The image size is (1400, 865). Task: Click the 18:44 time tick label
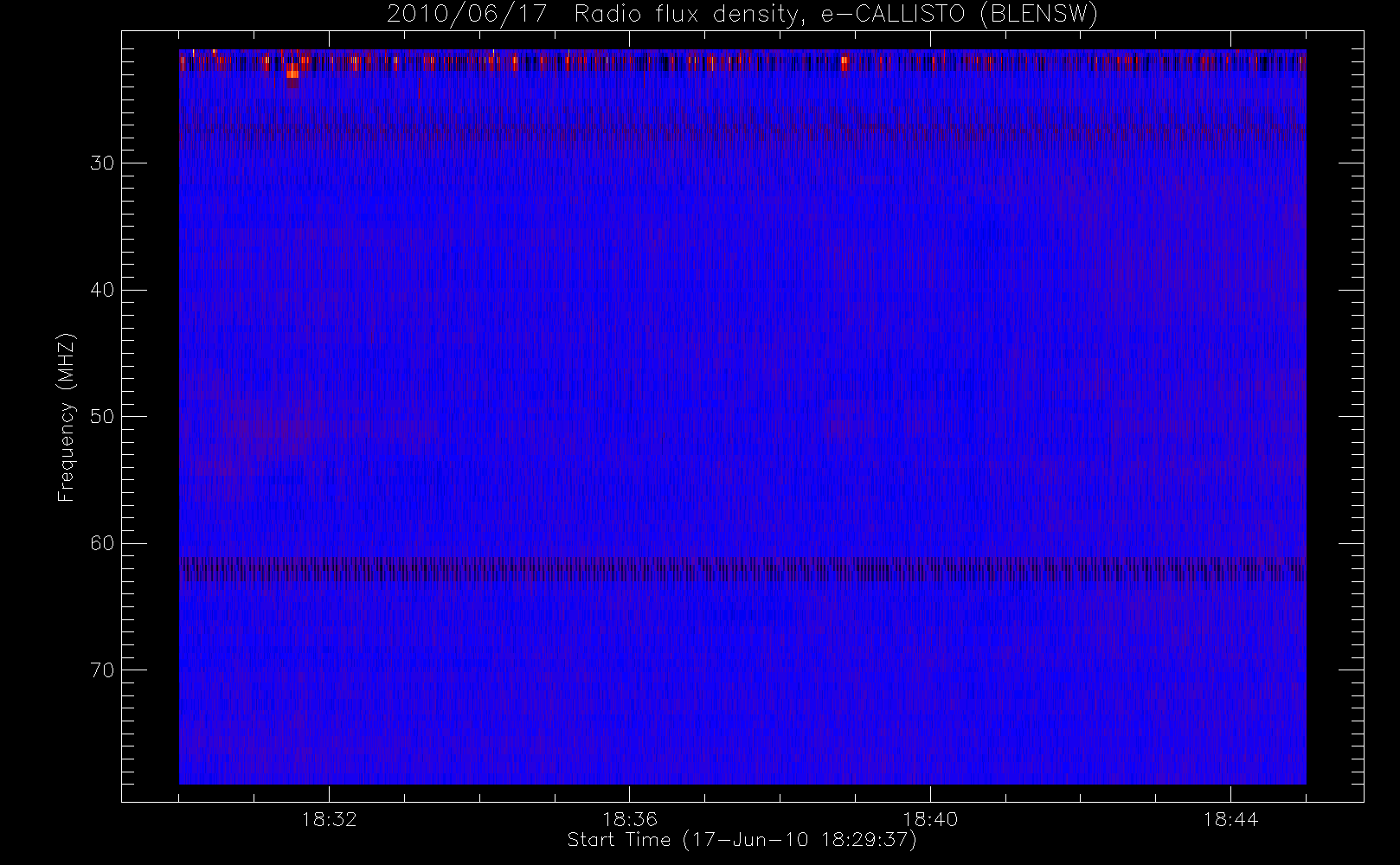(x=1230, y=819)
